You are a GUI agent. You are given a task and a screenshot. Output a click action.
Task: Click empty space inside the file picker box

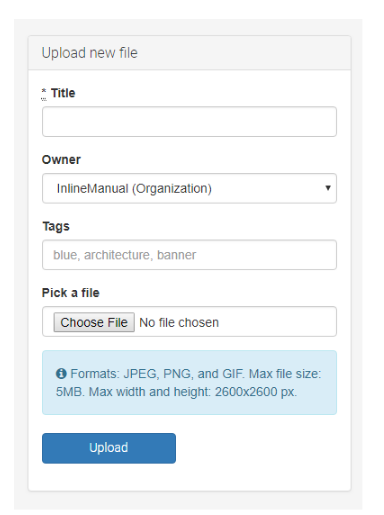coord(277,322)
